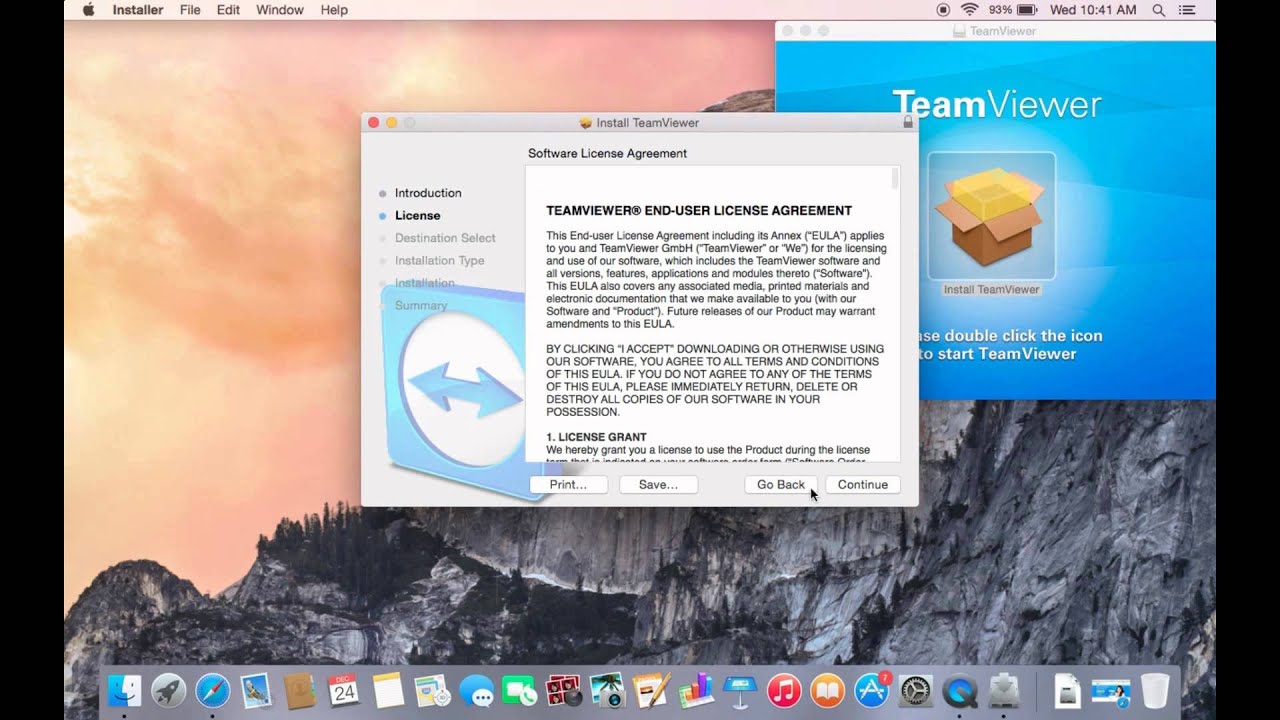Click Save... to save license
Image resolution: width=1280 pixels, height=720 pixels.
click(x=658, y=484)
